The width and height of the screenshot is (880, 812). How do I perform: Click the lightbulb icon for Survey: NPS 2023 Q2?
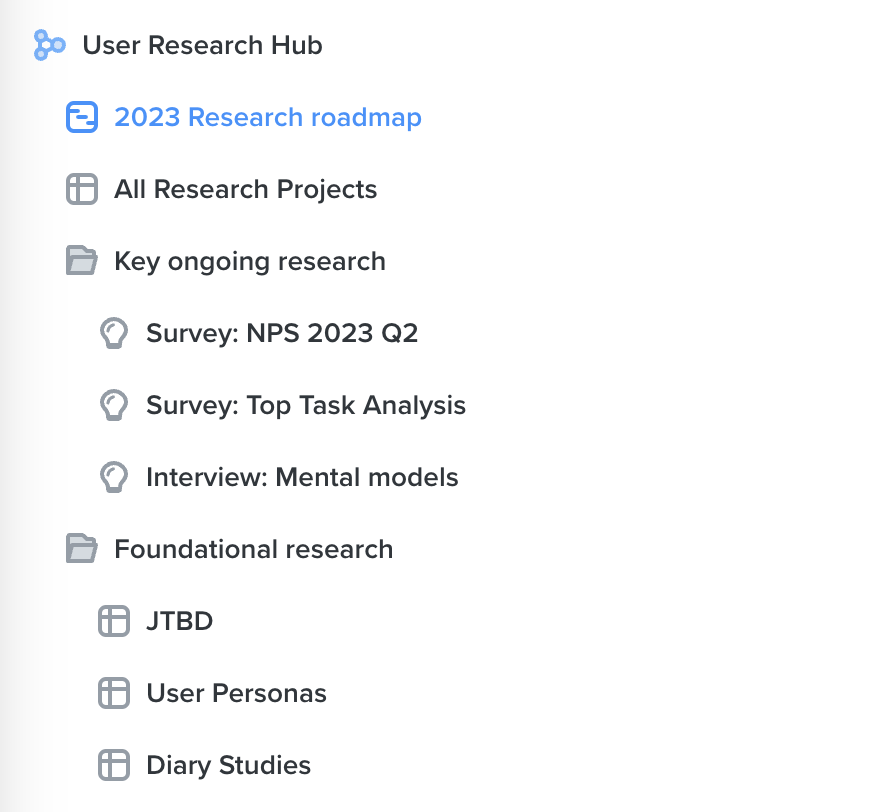click(114, 333)
